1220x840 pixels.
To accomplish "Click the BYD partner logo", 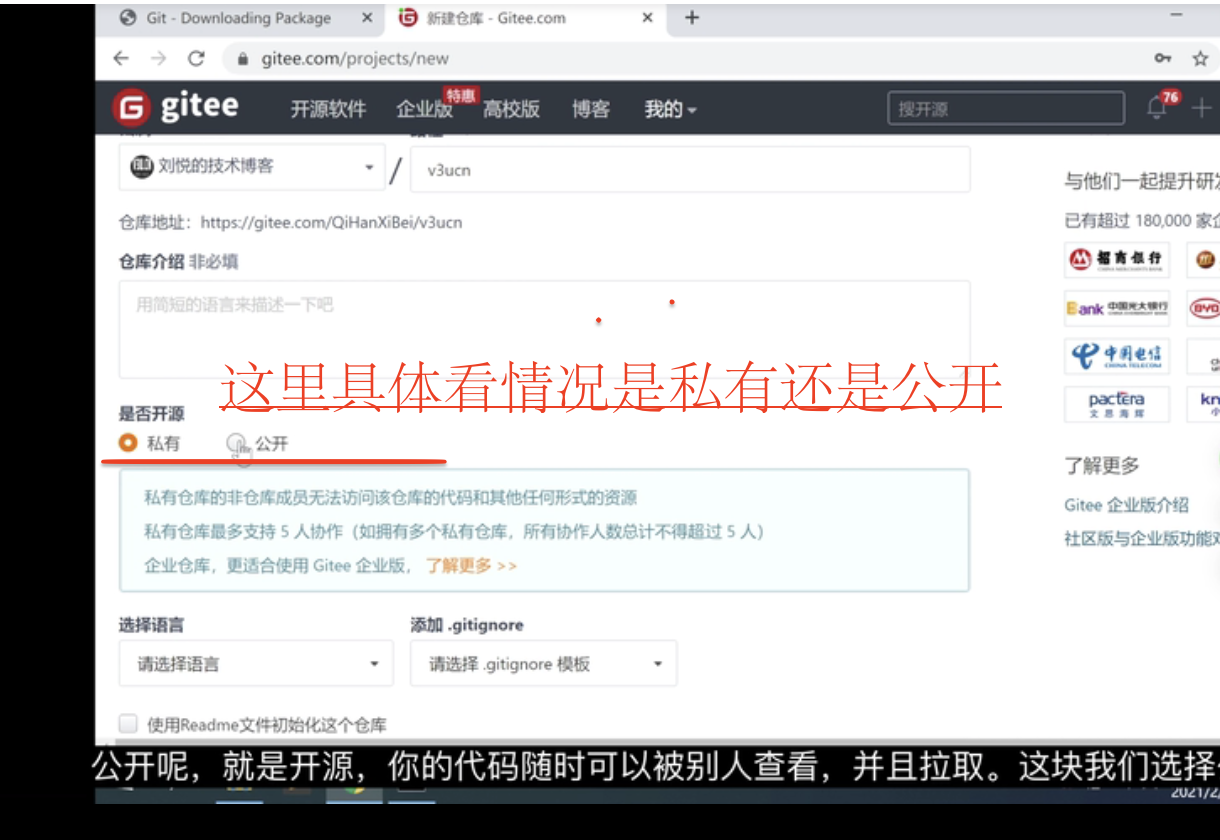I will [x=1204, y=308].
